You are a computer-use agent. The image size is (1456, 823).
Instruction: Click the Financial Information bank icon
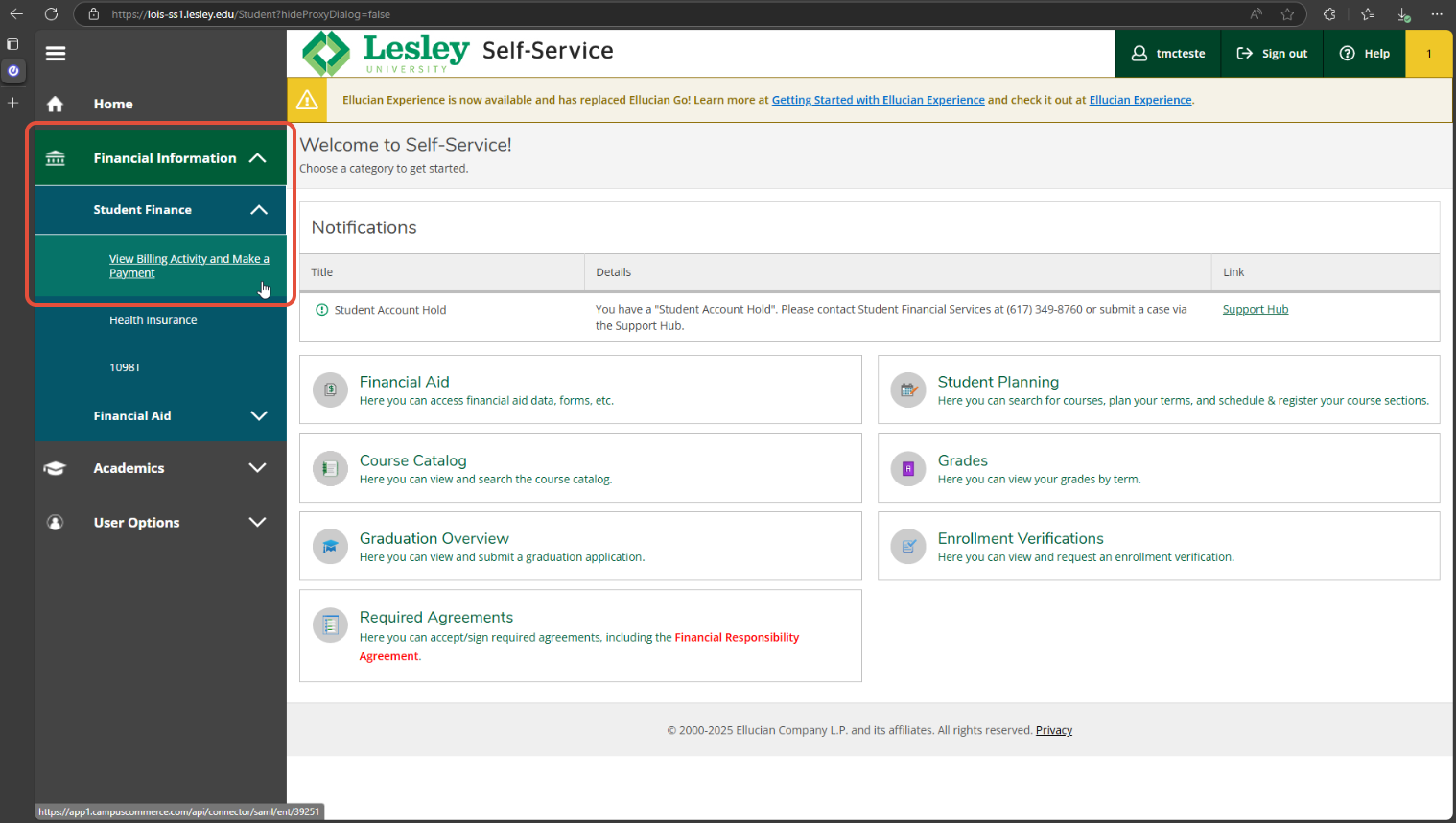click(56, 158)
